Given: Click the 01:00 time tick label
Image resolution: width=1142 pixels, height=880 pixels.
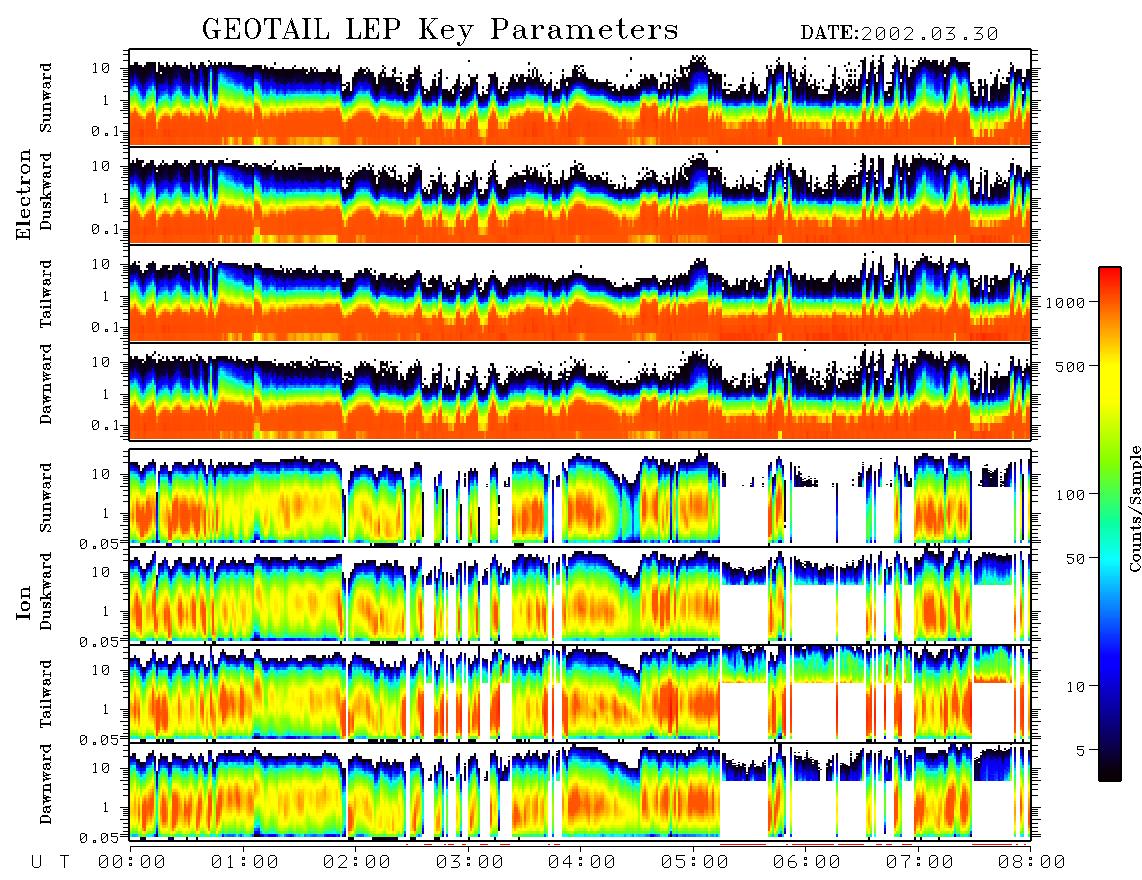Looking at the screenshot, I should click(244, 863).
